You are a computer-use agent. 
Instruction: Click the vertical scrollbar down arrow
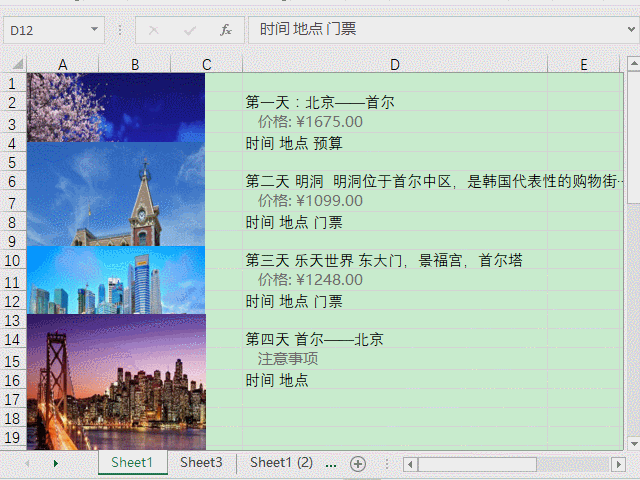(633, 443)
